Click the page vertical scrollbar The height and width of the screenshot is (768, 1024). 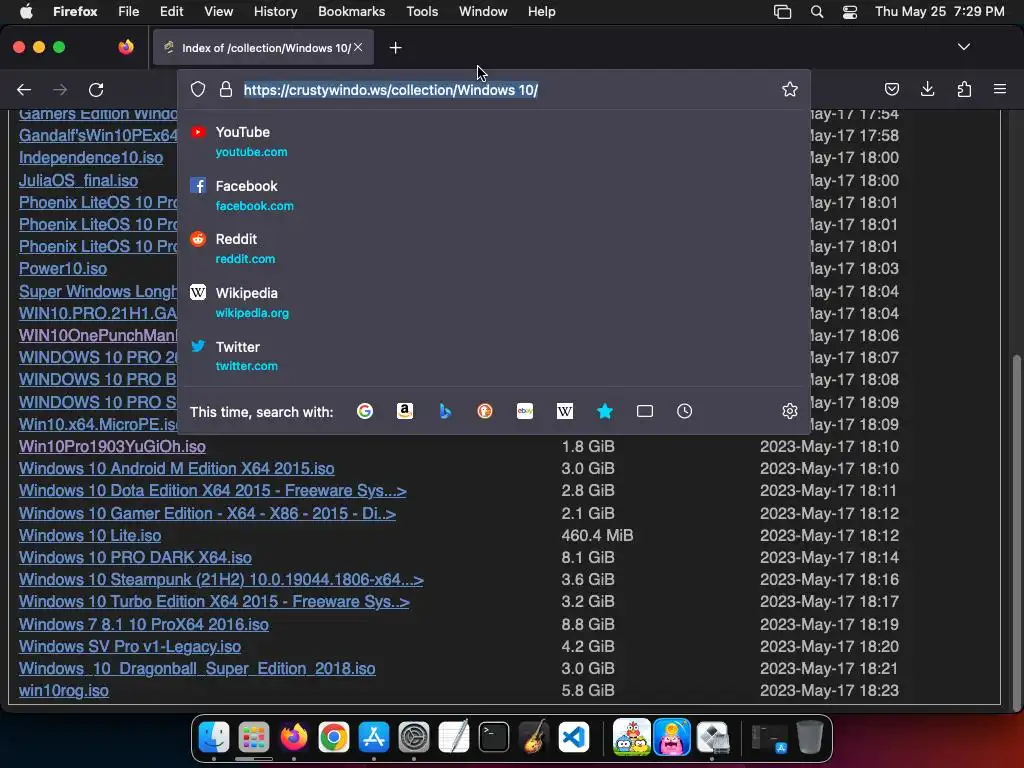pyautogui.click(x=1016, y=532)
